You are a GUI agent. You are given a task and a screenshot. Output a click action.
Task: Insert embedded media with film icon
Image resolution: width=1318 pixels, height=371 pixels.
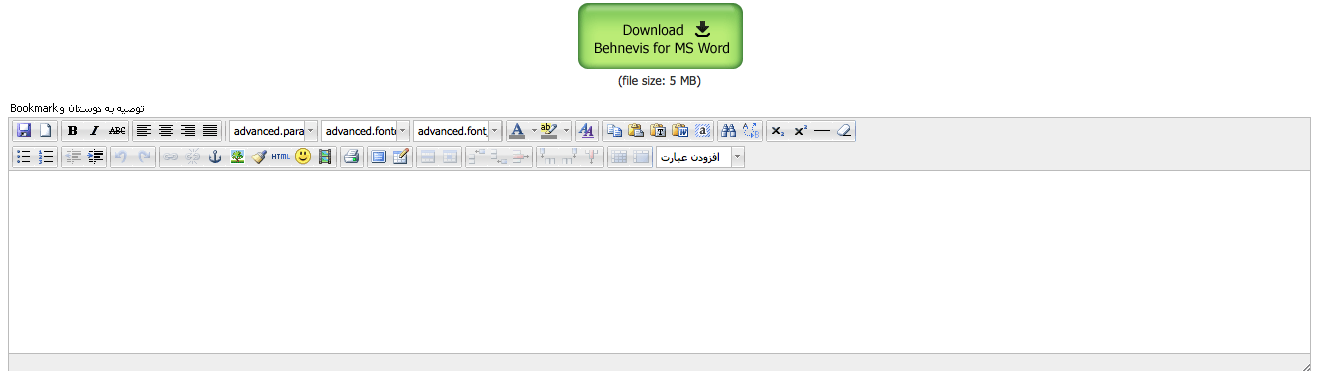click(325, 157)
